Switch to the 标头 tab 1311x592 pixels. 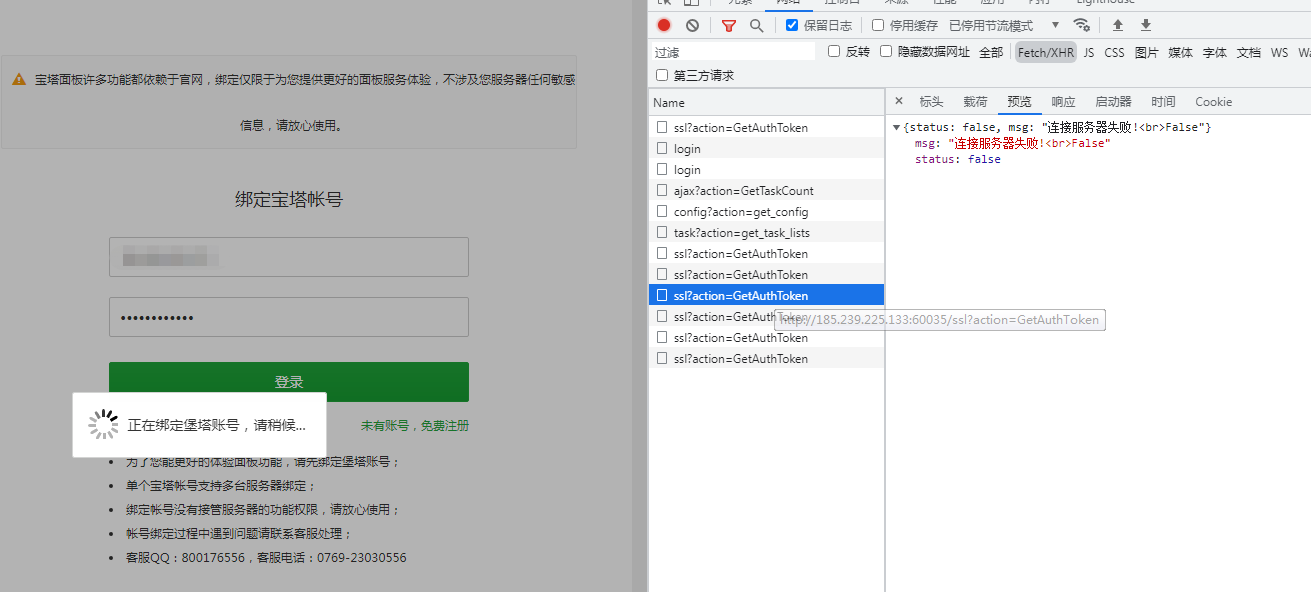(931, 101)
